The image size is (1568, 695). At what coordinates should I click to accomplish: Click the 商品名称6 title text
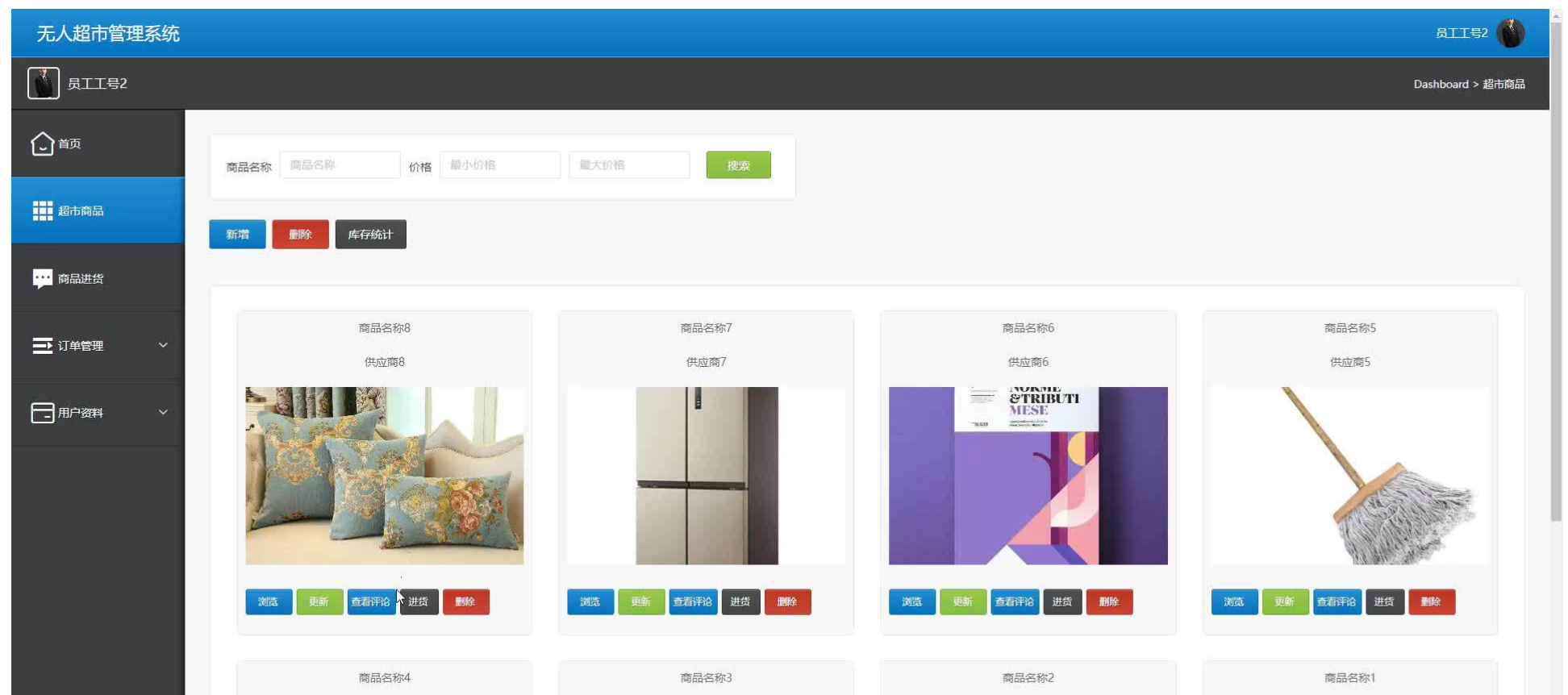point(1028,328)
